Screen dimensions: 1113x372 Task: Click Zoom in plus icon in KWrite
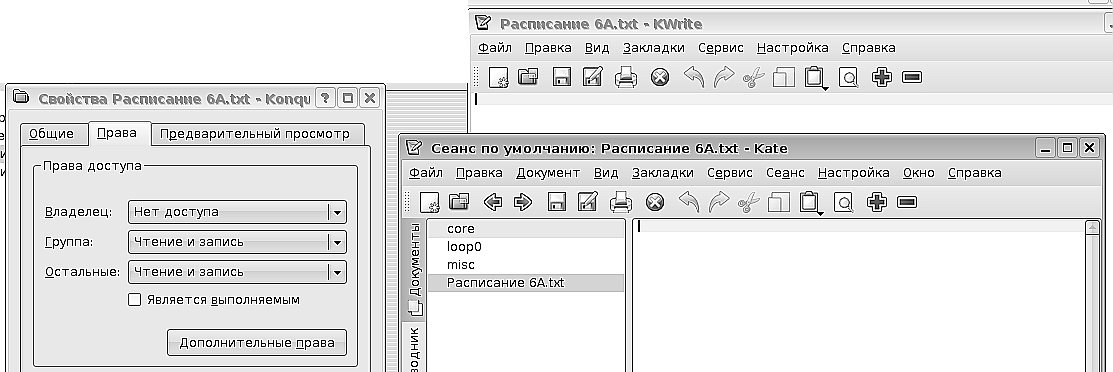click(x=882, y=77)
